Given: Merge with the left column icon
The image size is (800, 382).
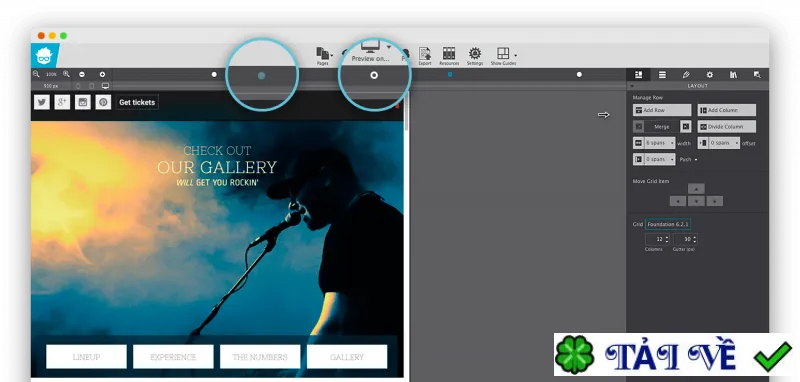Looking at the screenshot, I should [x=638, y=126].
